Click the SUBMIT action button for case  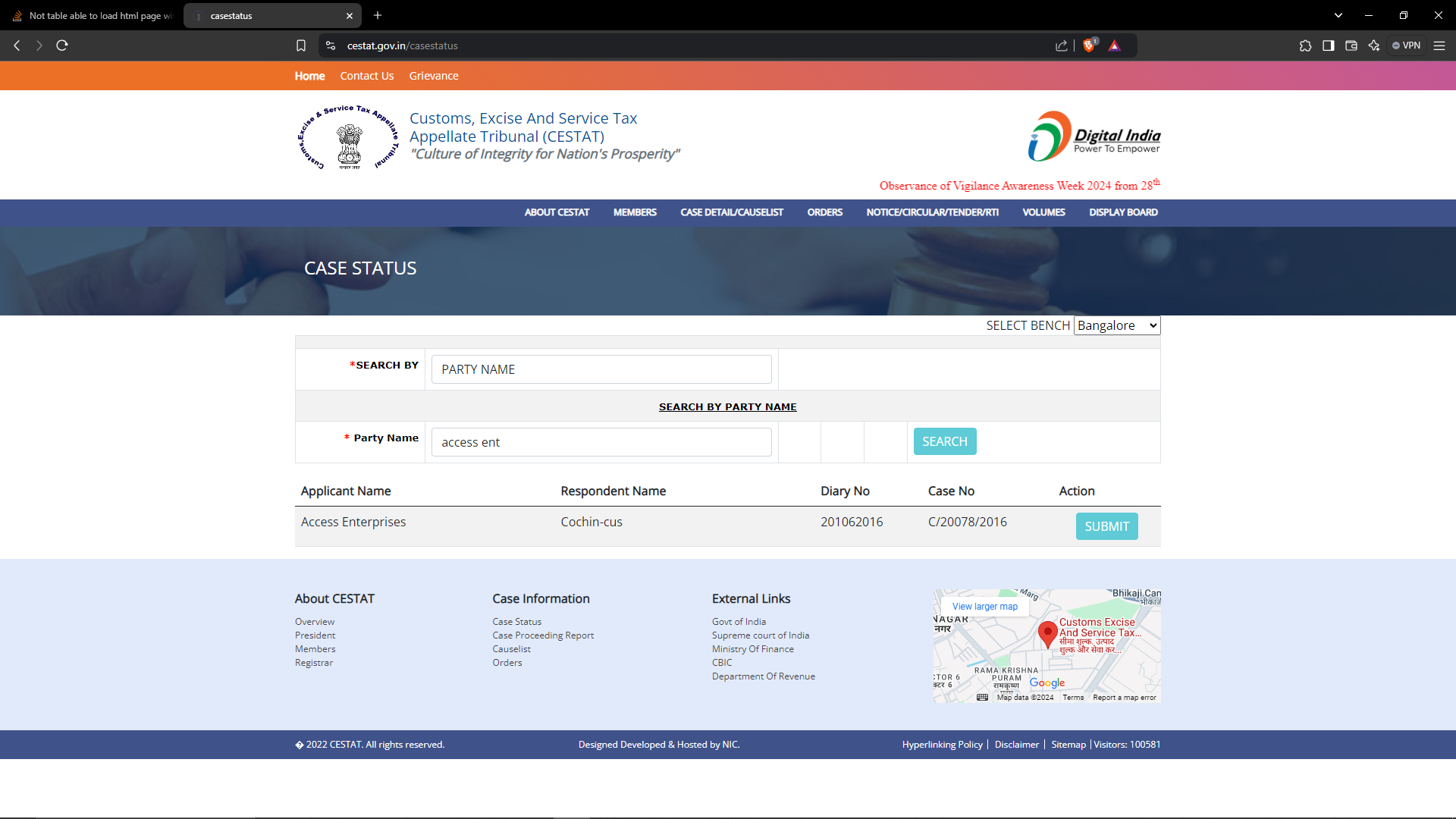[x=1107, y=525]
